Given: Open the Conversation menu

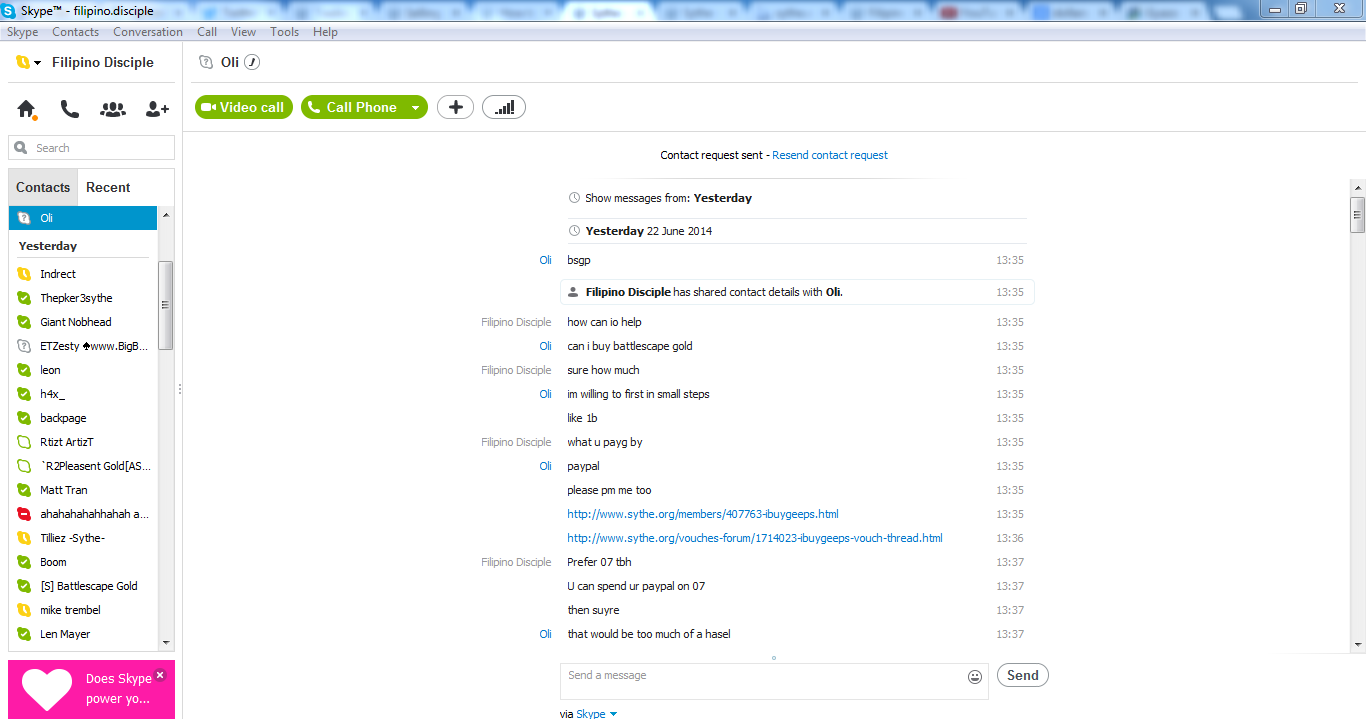Looking at the screenshot, I should coord(148,32).
